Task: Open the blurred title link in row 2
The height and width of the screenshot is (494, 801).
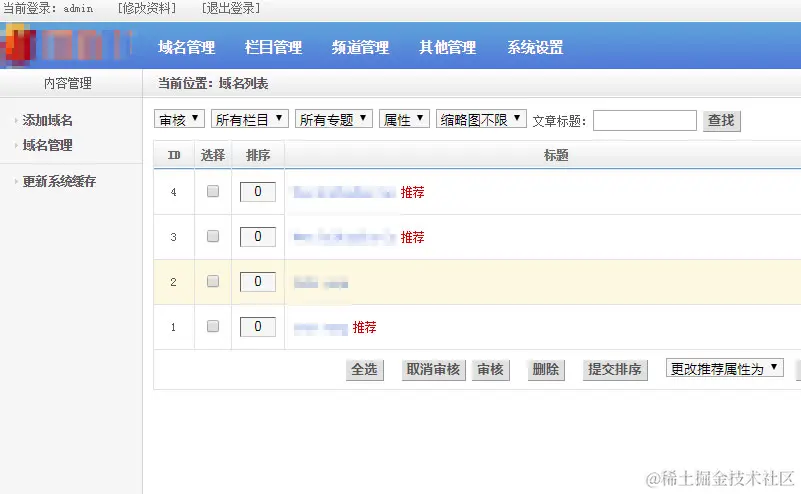Action: [x=321, y=283]
